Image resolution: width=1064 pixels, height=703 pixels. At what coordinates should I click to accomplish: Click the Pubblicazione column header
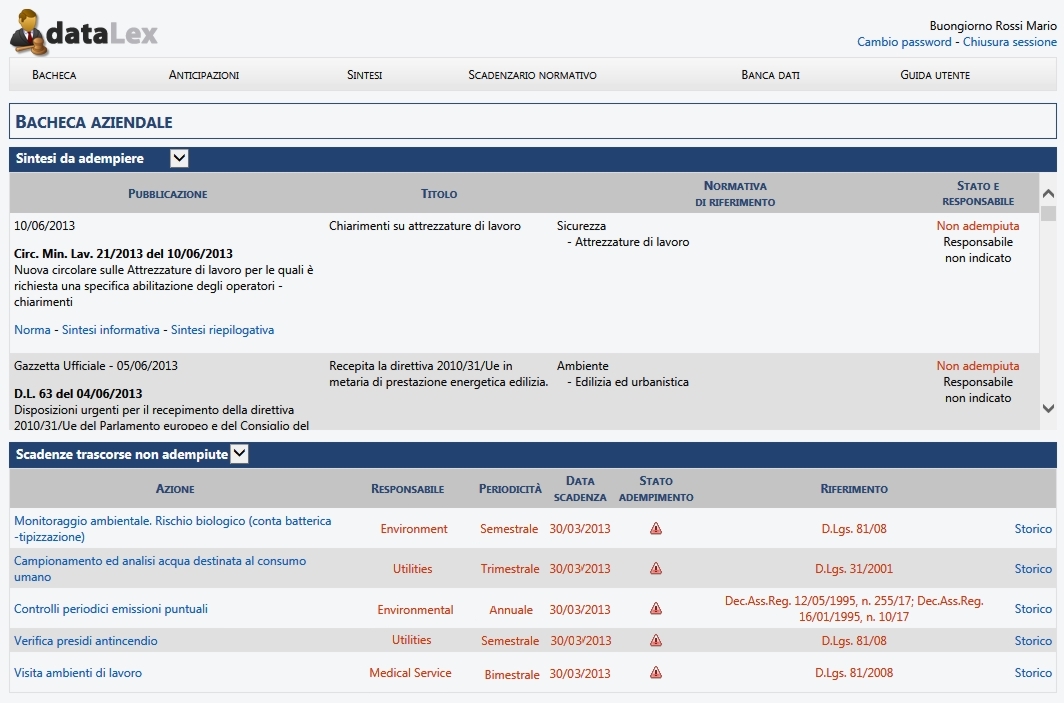[x=168, y=193]
